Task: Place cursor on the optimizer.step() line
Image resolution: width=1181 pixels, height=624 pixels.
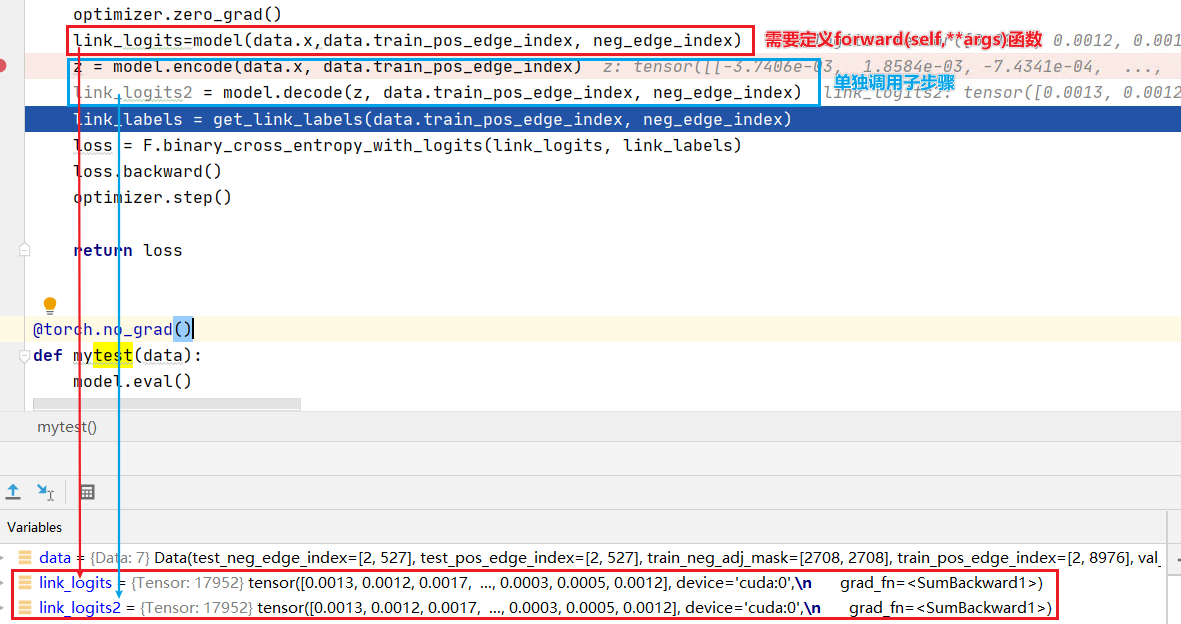Action: [152, 197]
